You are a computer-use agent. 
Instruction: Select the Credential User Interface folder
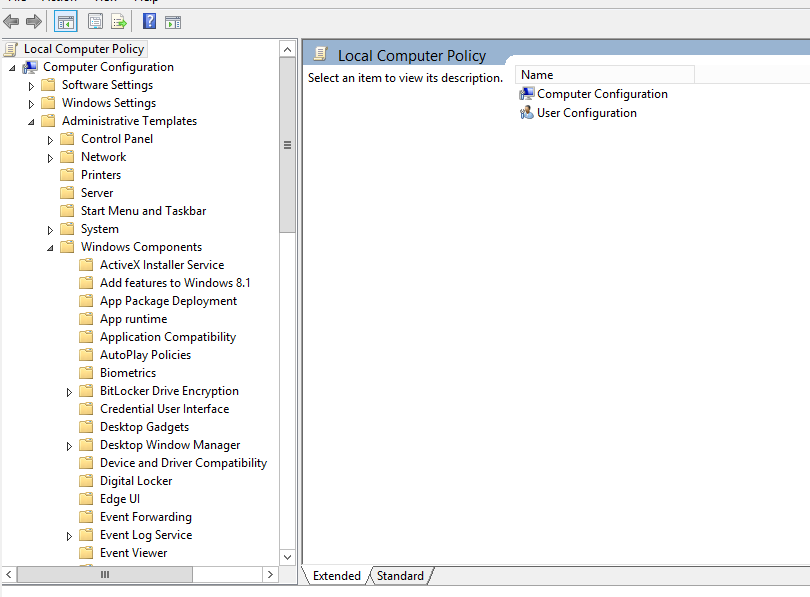[x=164, y=409]
